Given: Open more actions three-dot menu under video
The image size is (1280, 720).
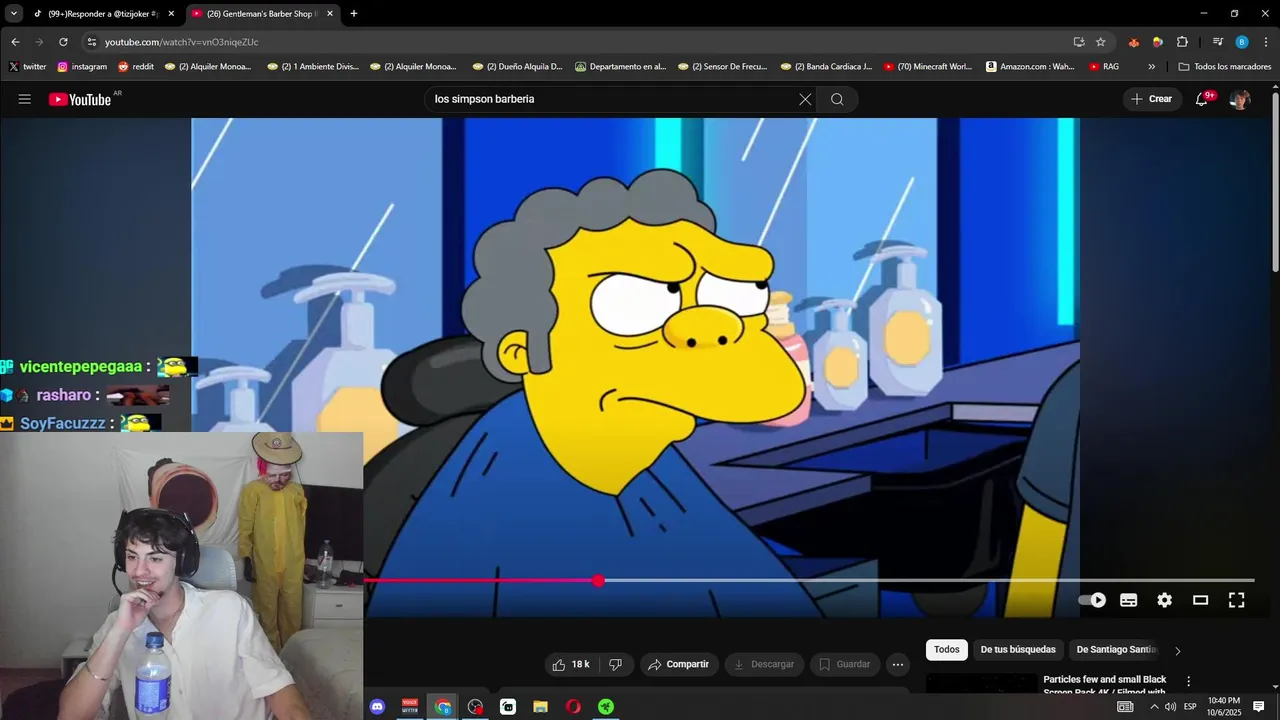Looking at the screenshot, I should [x=898, y=664].
